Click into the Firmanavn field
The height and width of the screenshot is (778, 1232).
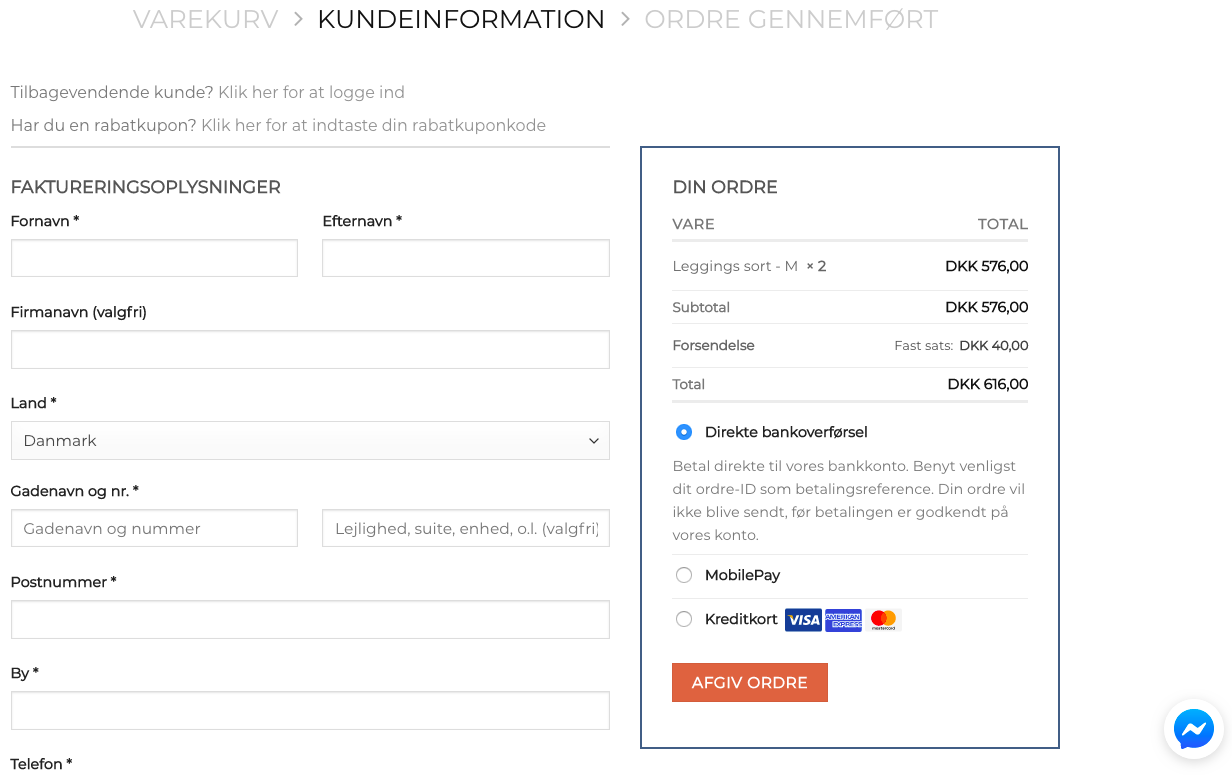coord(310,349)
